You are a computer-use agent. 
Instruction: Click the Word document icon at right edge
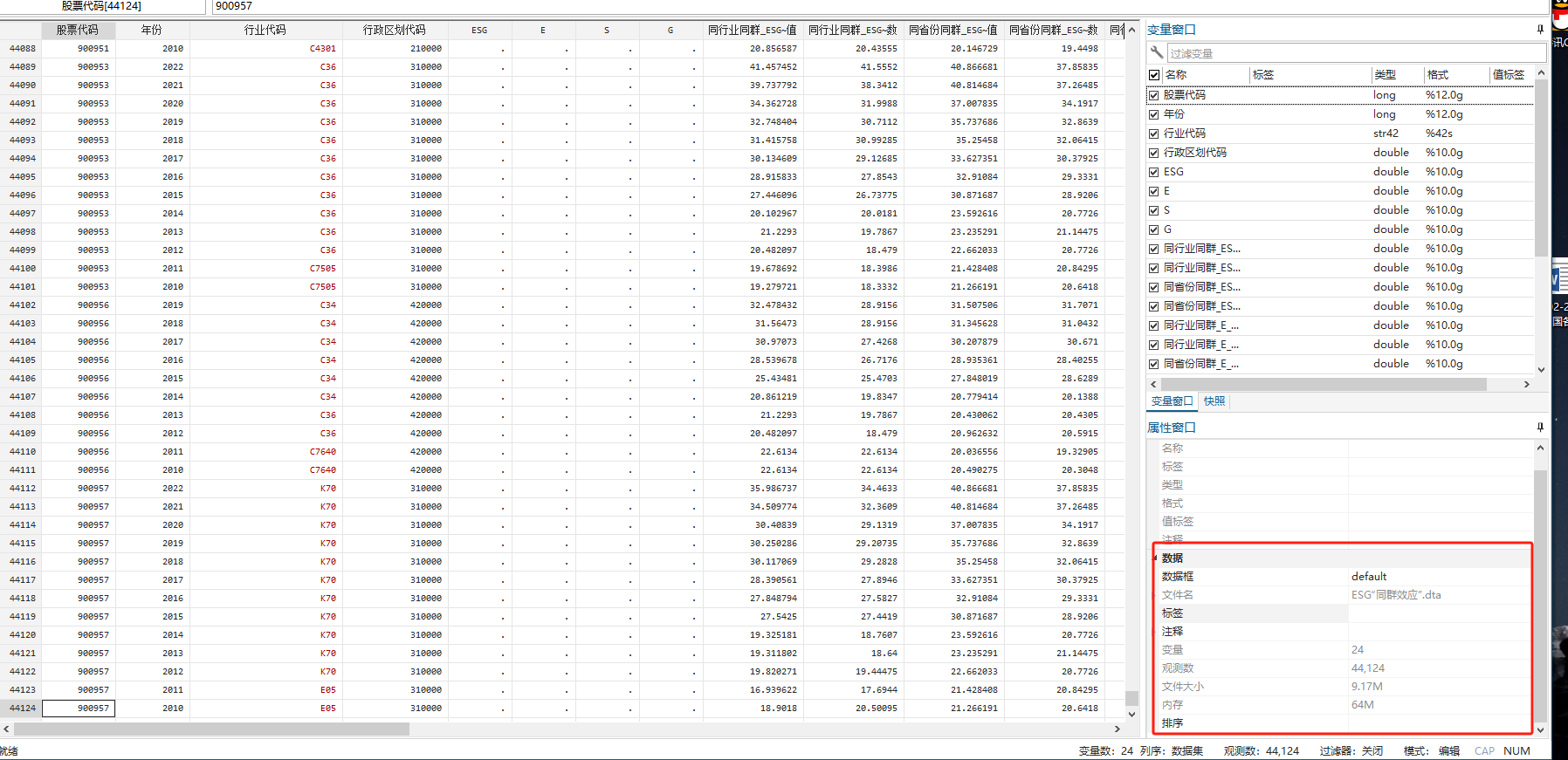click(1559, 280)
